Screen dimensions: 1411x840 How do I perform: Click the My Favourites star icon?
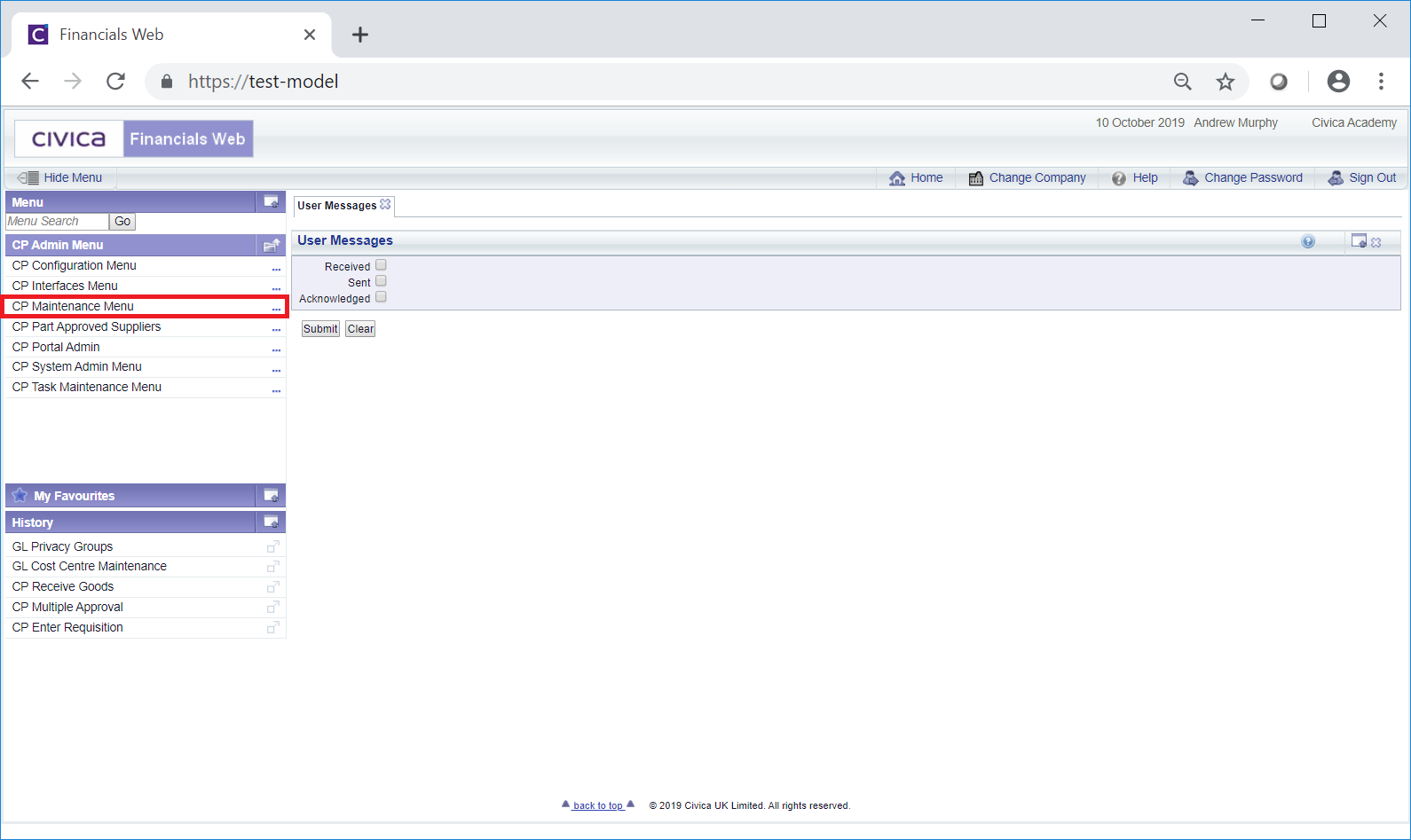(x=20, y=495)
